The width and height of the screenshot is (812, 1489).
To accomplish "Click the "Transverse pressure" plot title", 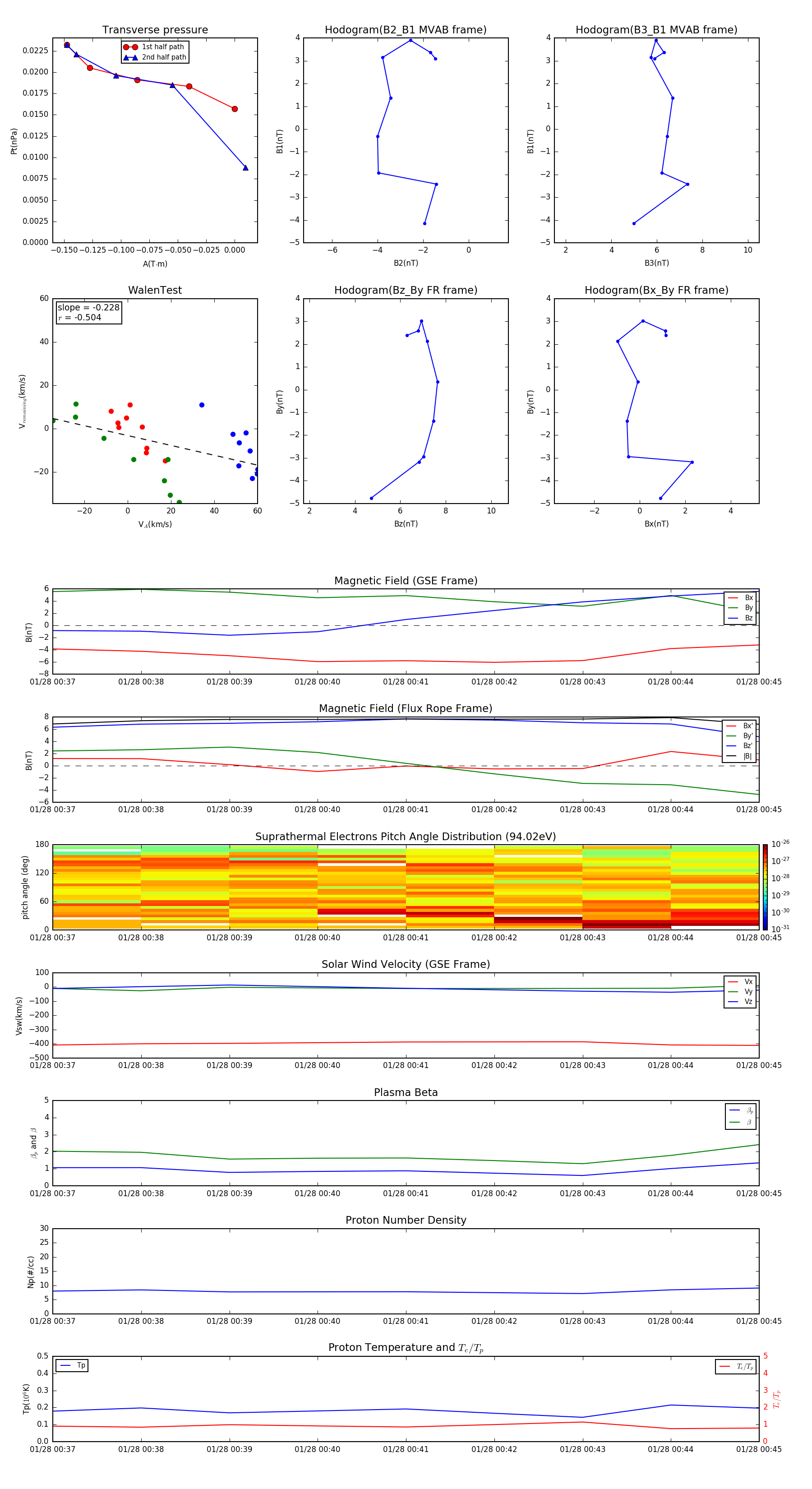I will tap(155, 30).
